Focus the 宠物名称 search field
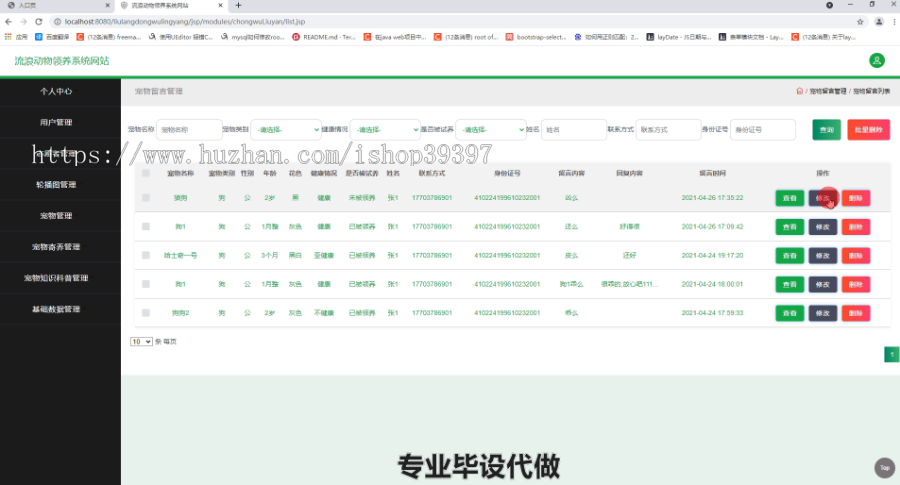Screen dimensions: 900x485 [189, 130]
